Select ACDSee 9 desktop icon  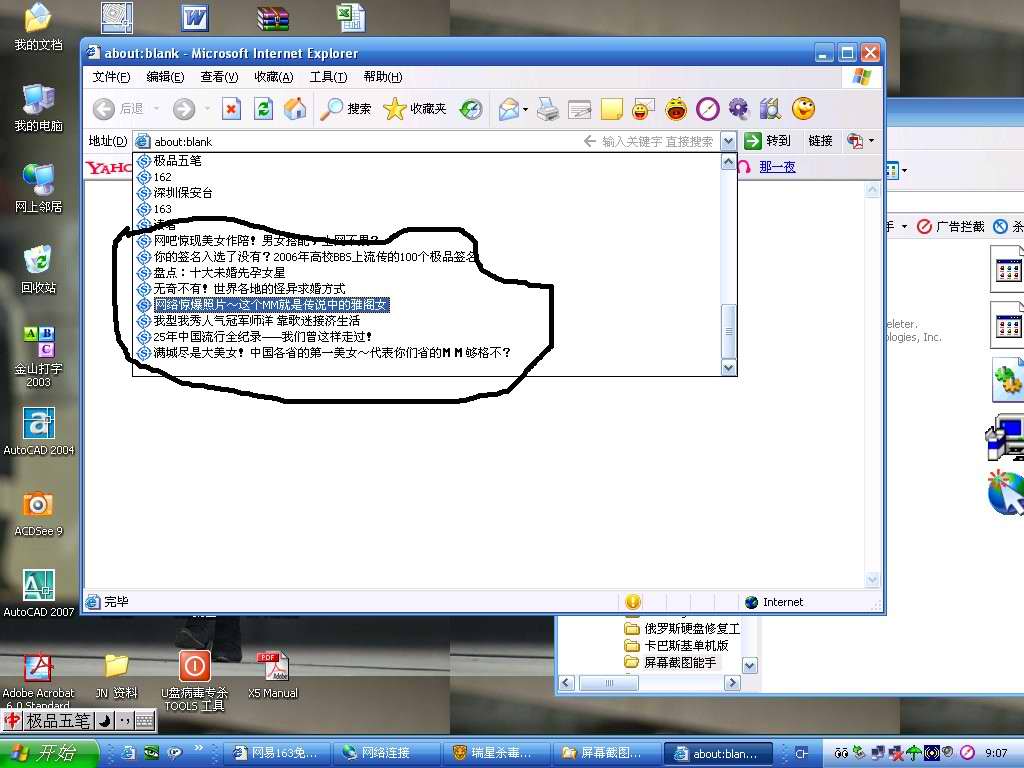click(38, 513)
